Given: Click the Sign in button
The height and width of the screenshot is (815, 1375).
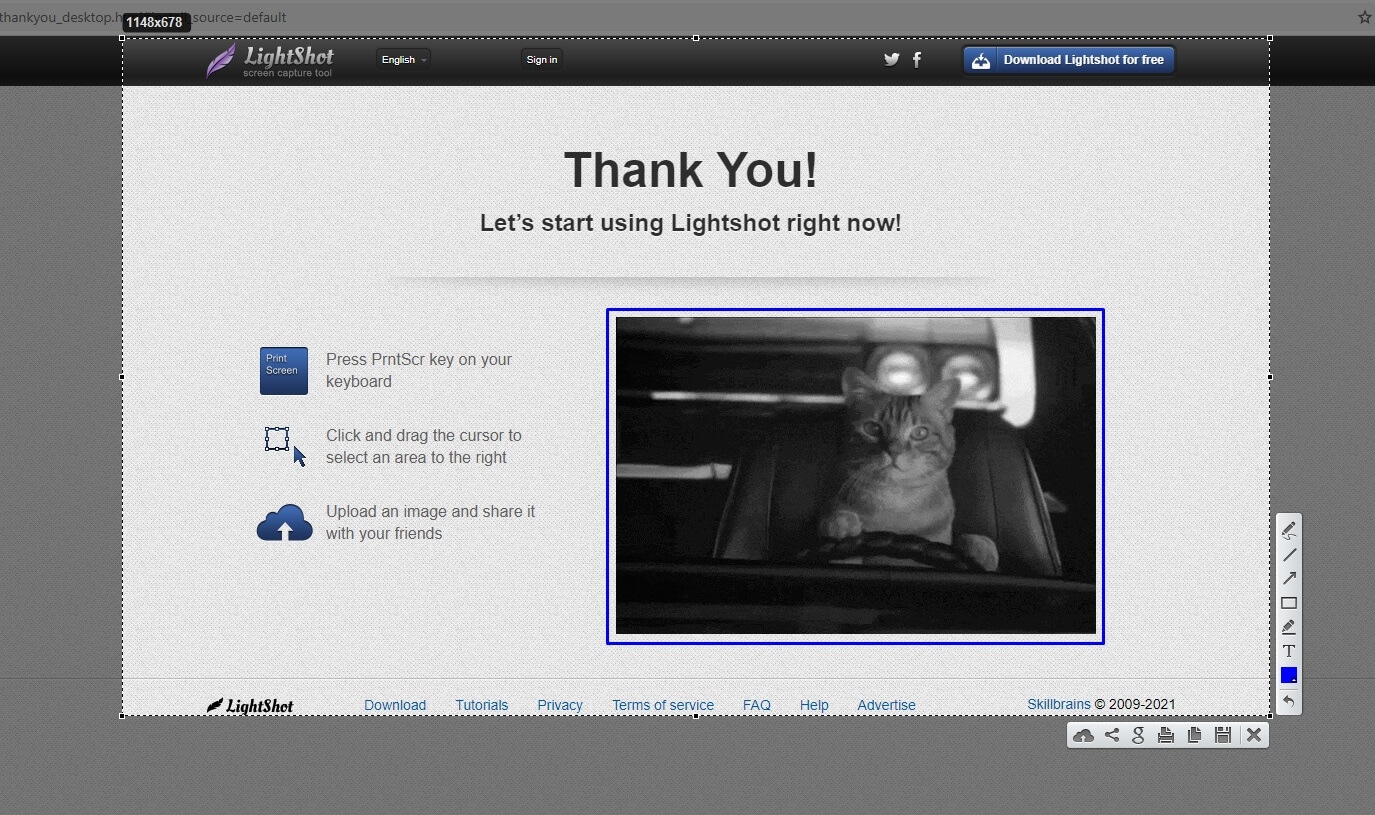Looking at the screenshot, I should pos(541,59).
